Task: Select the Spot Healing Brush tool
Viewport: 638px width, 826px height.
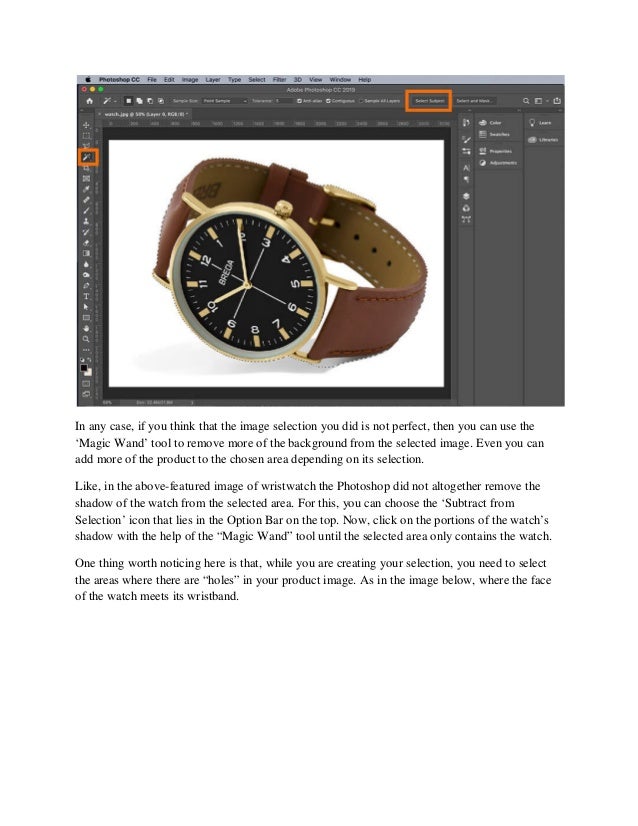Action: point(86,200)
